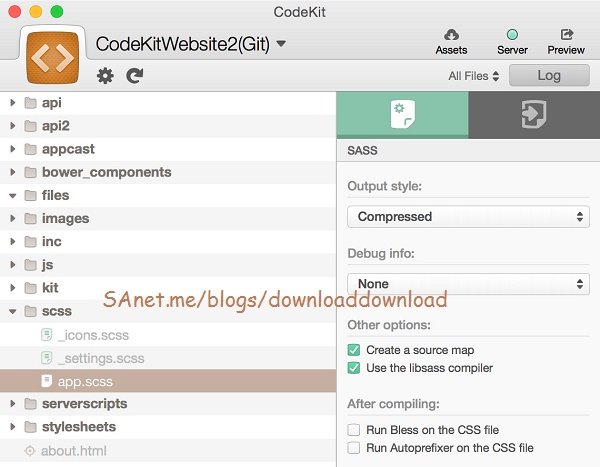Image resolution: width=600 pixels, height=467 pixels.
Task: Click the stylesheets folder icon
Action: [x=30, y=427]
